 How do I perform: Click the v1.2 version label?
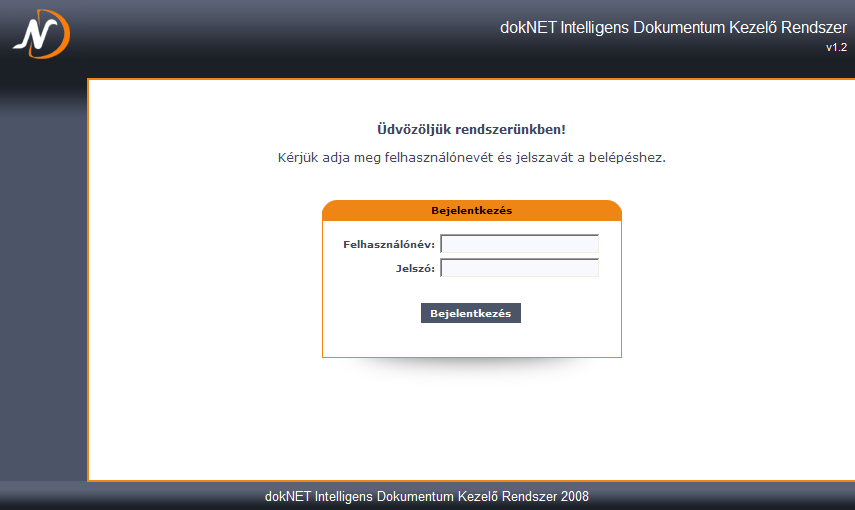click(836, 47)
